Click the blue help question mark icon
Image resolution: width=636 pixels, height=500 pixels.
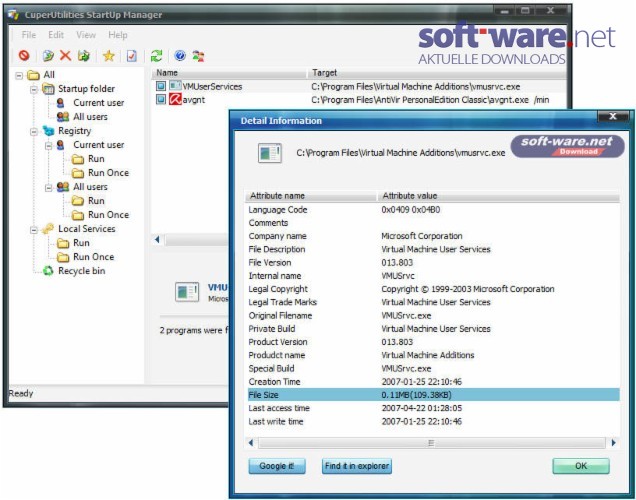click(x=180, y=55)
